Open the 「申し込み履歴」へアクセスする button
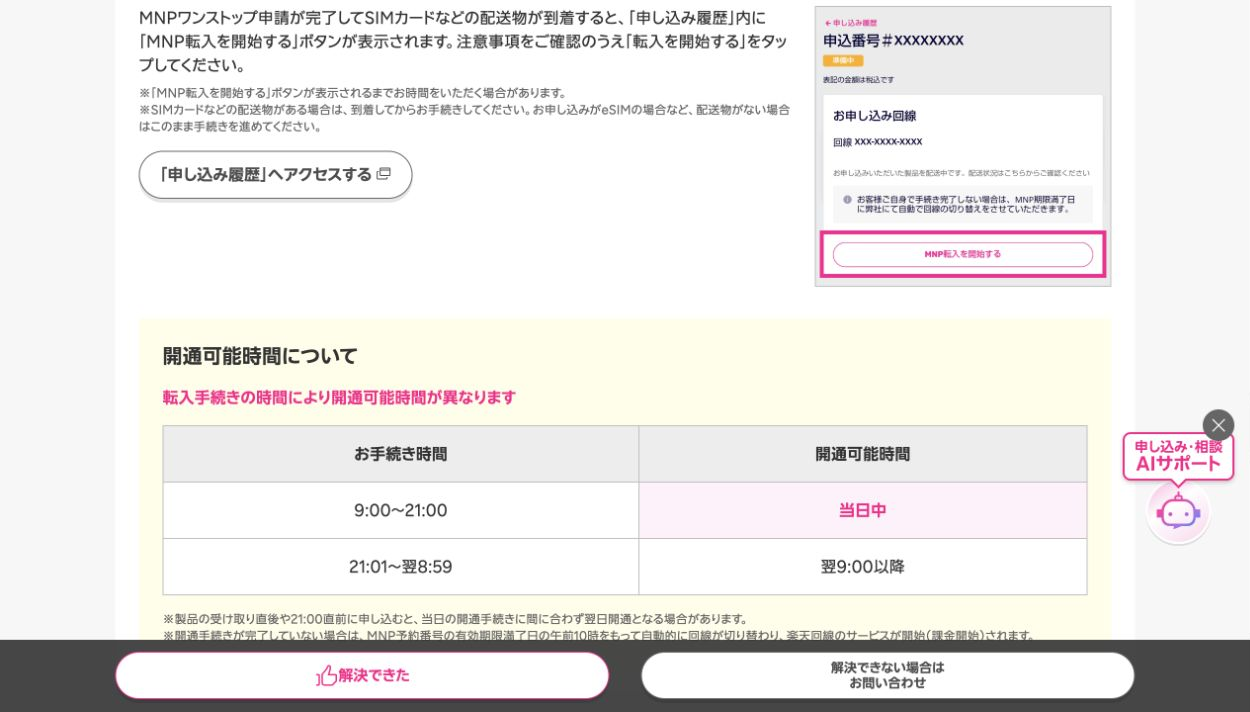Image resolution: width=1250 pixels, height=712 pixels. (275, 175)
